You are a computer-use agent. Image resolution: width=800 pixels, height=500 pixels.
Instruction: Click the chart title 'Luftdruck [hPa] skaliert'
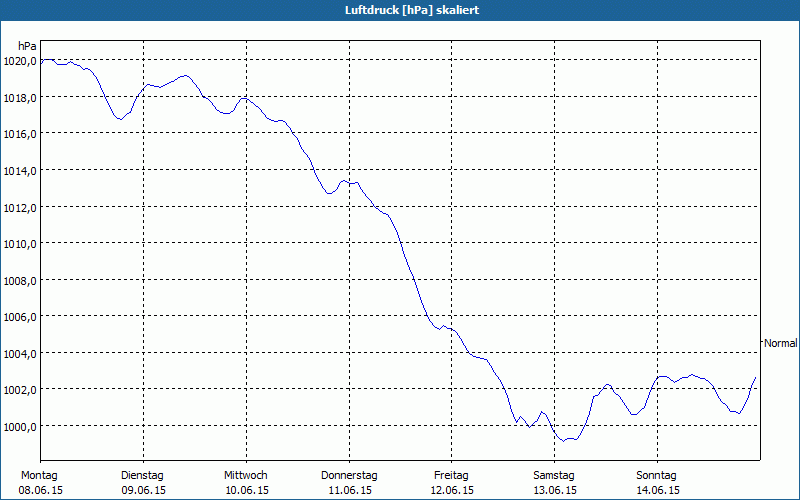412,10
